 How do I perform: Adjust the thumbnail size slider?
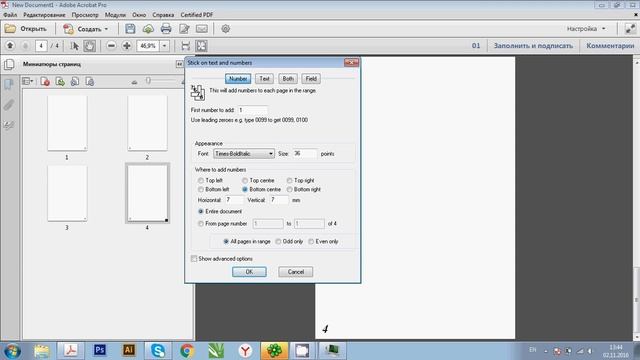[x=149, y=81]
